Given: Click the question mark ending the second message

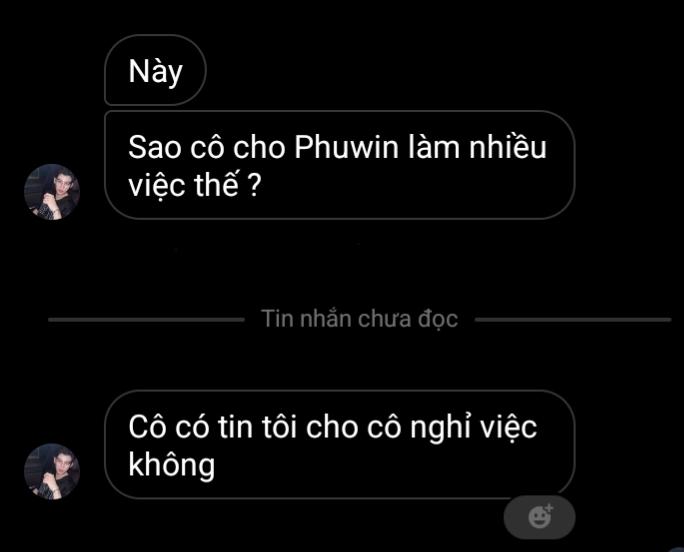Looking at the screenshot, I should pos(254,186).
